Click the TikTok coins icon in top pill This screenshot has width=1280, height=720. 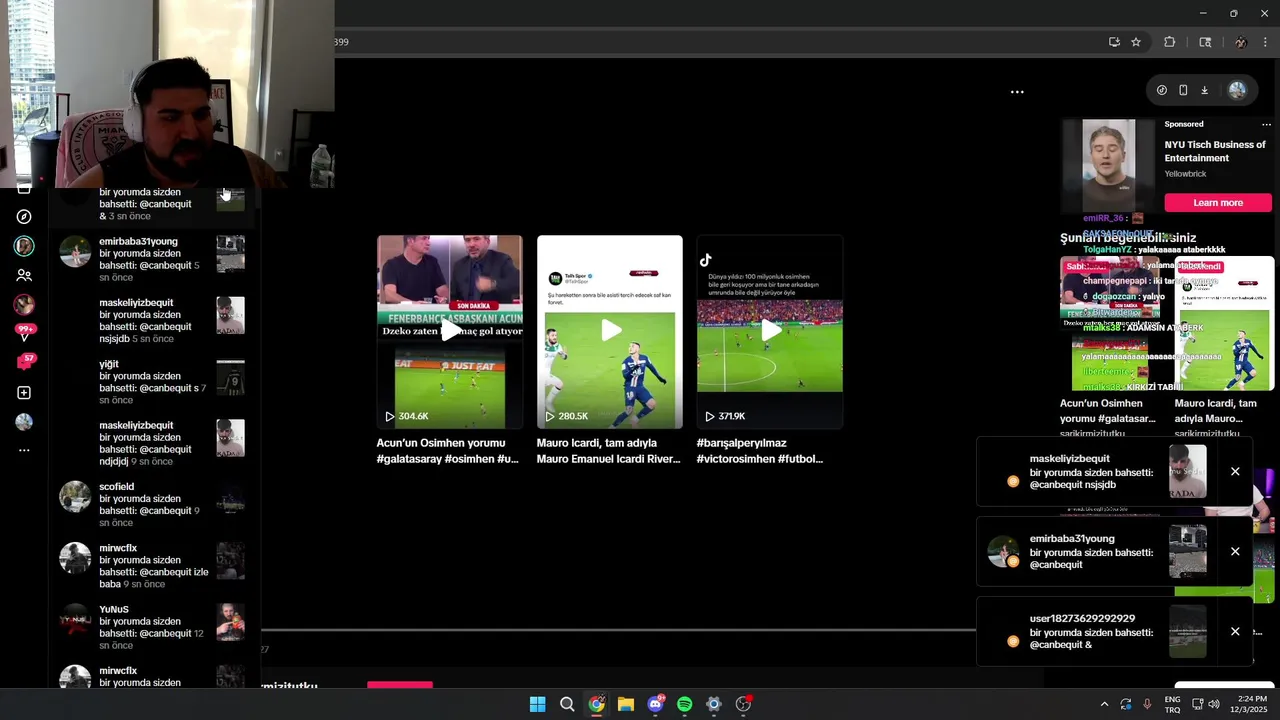pos(1162,90)
